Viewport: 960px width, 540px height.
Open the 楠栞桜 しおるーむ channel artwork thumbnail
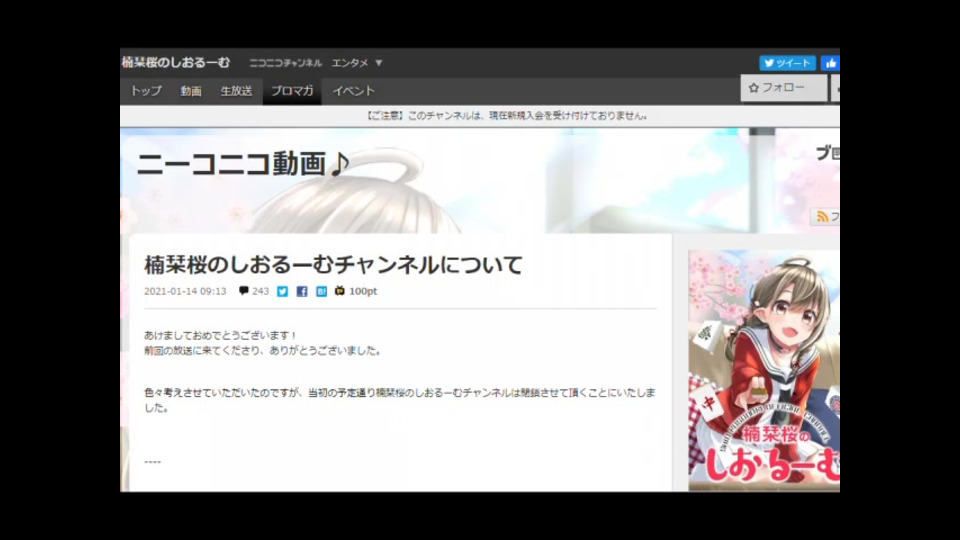(764, 370)
